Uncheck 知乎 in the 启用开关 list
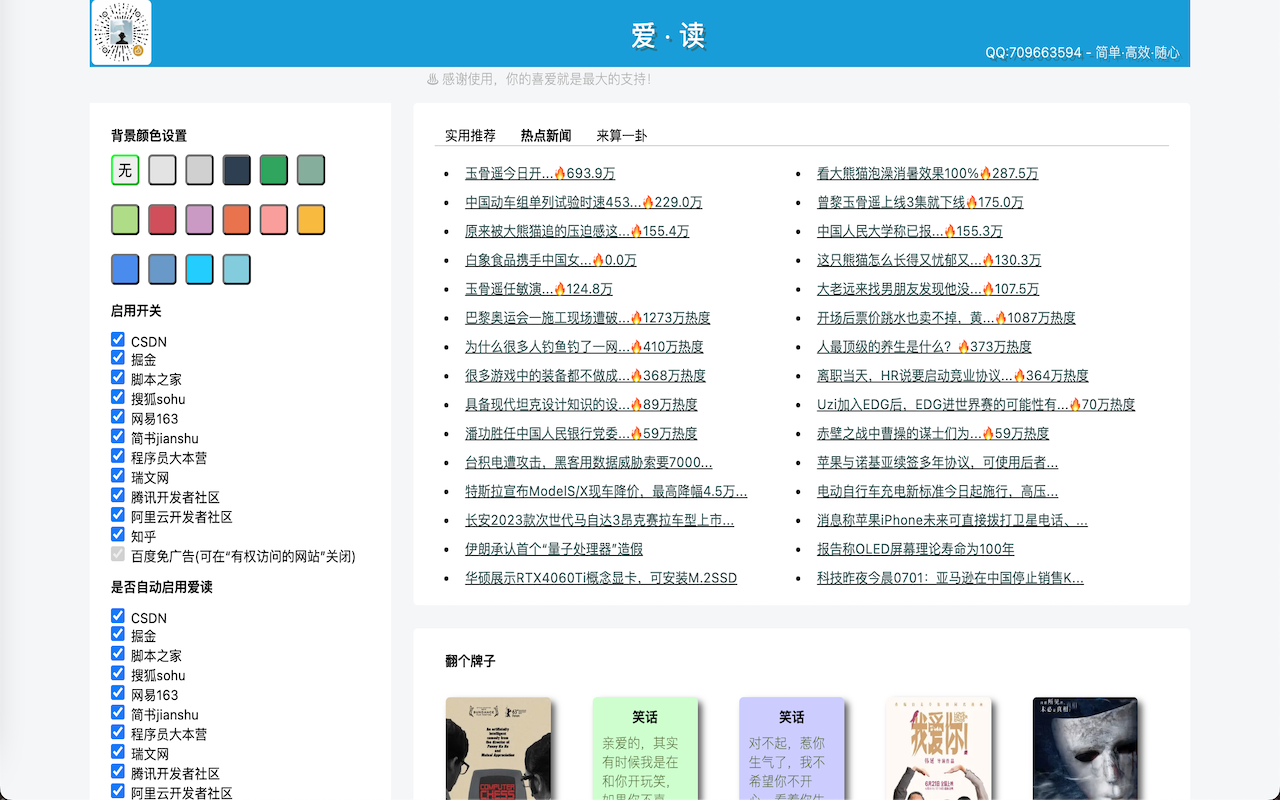Viewport: 1280px width, 800px height. [118, 535]
